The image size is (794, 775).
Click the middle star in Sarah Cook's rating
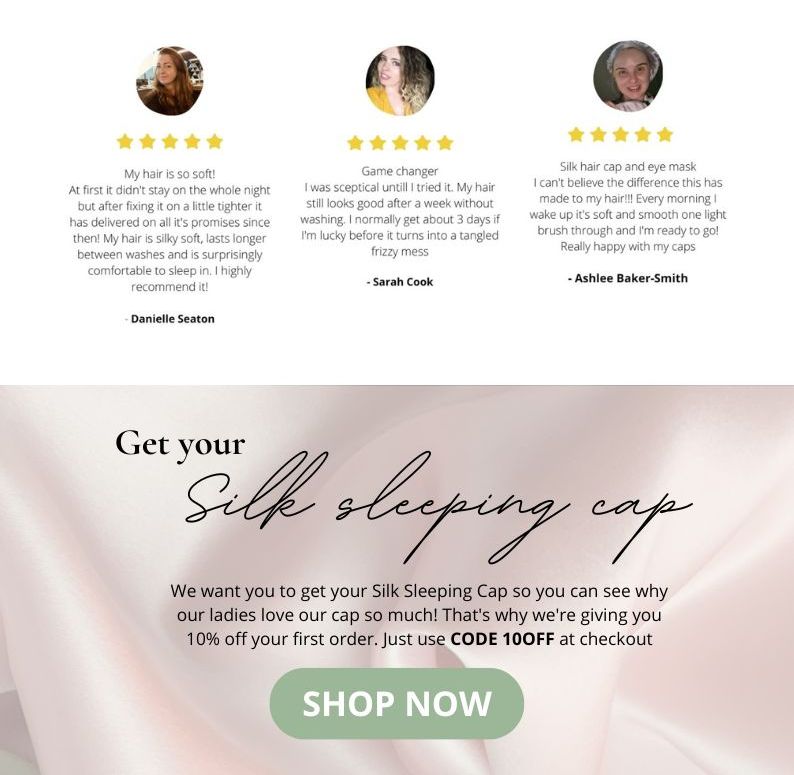(x=400, y=143)
